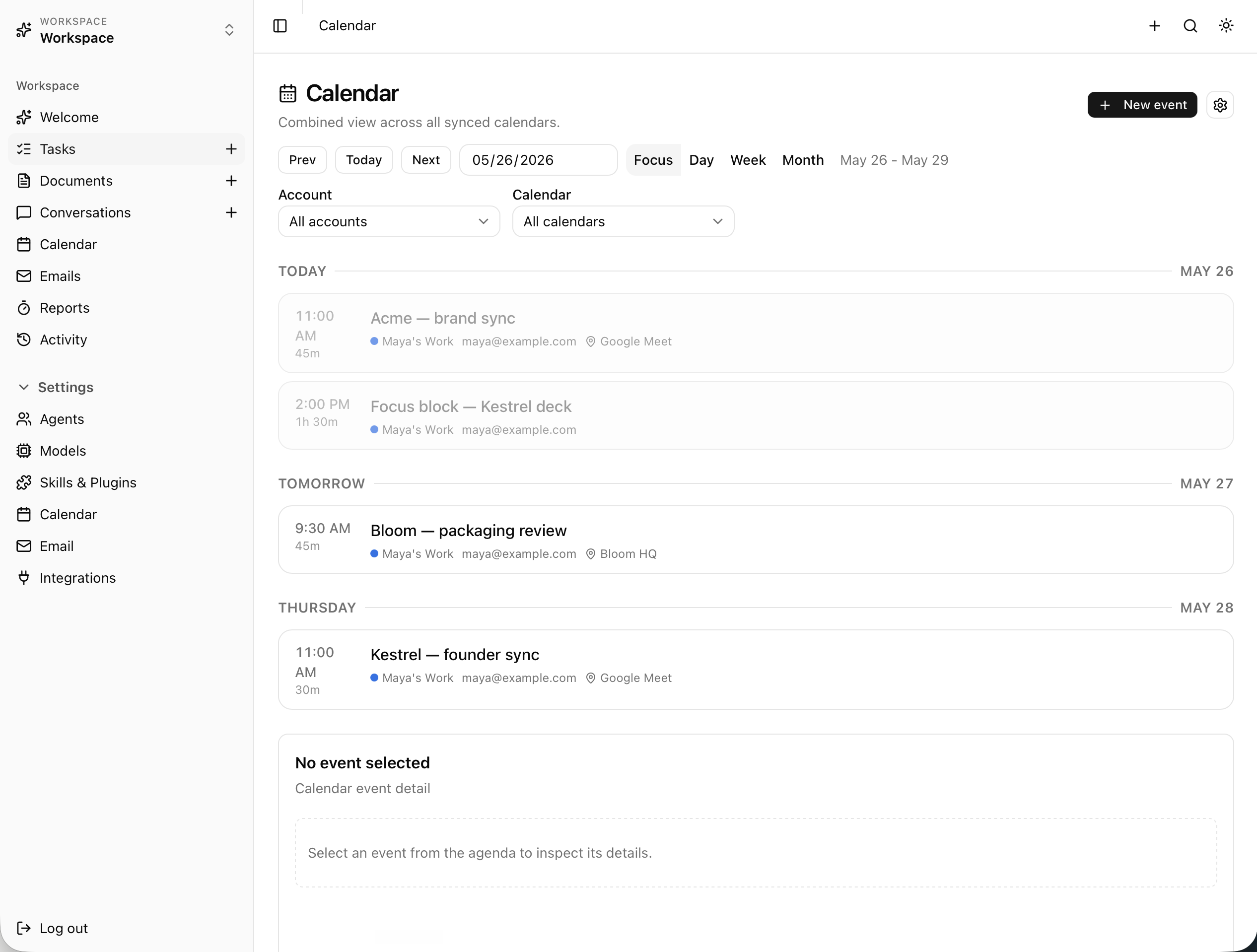Open Tasks in sidebar
Image resolution: width=1257 pixels, height=952 pixels.
click(x=126, y=149)
